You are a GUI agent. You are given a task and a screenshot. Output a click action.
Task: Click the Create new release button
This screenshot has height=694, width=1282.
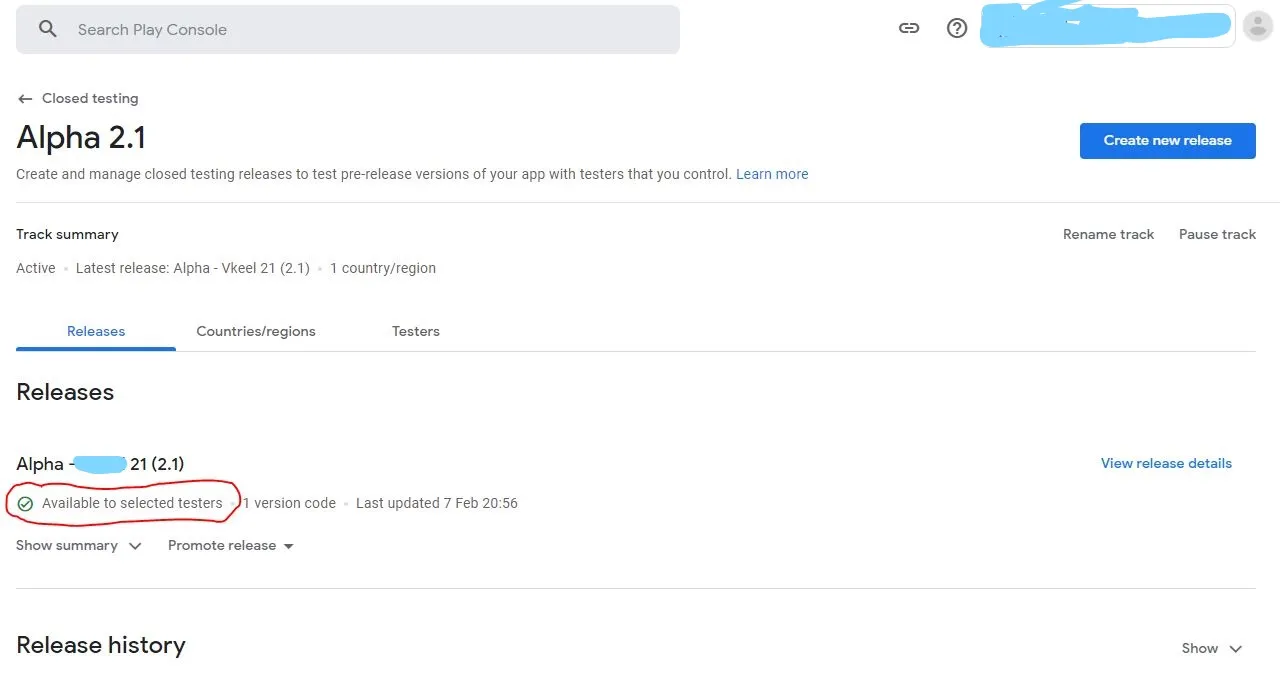pyautogui.click(x=1167, y=141)
